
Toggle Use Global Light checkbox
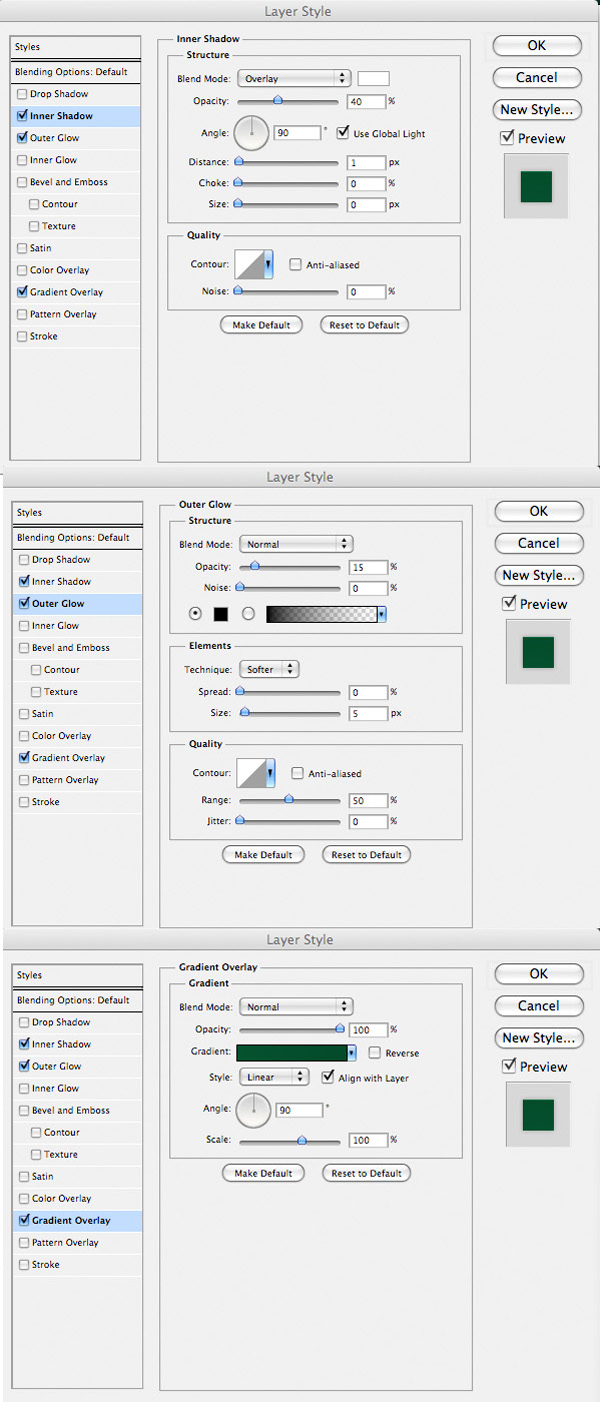point(343,133)
